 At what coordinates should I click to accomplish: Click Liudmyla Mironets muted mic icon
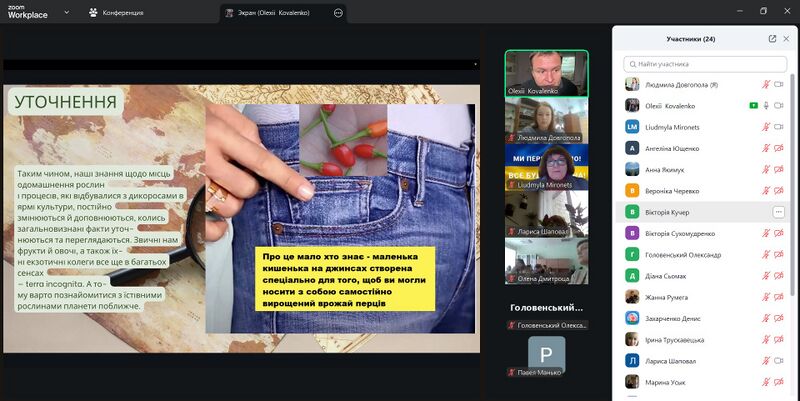click(x=766, y=127)
